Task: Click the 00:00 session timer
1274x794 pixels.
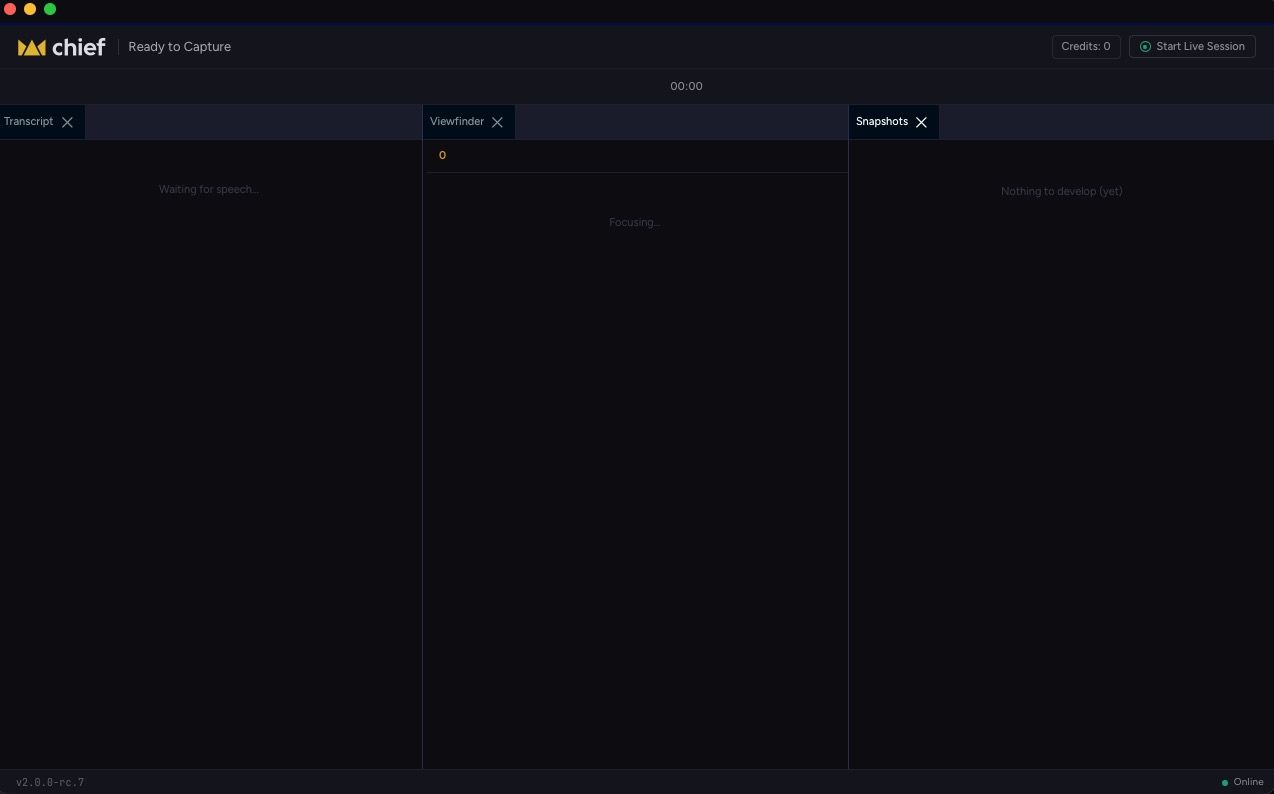Action: (686, 86)
